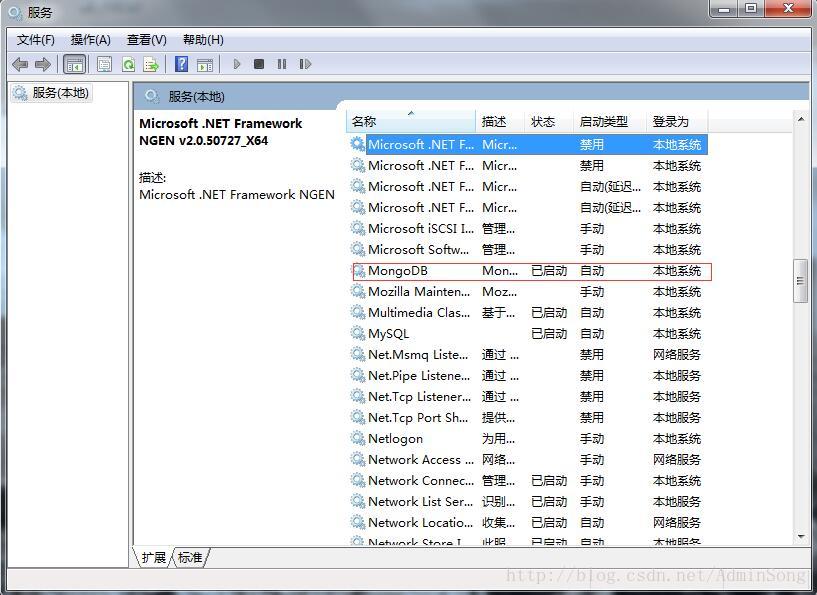Switch to the 标准 tab
Image resolution: width=817 pixels, height=595 pixels.
pos(190,557)
